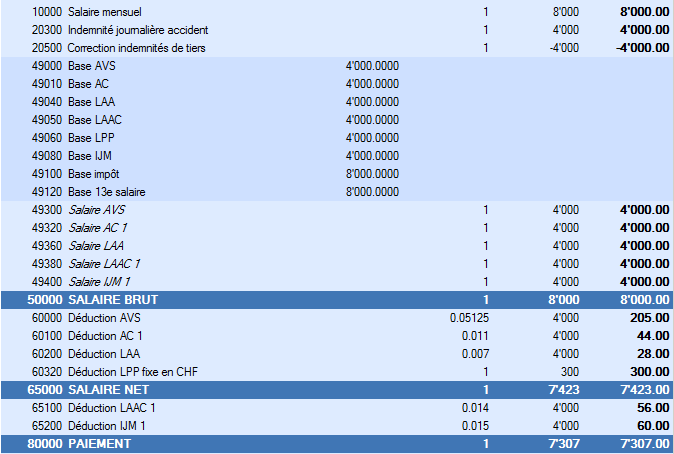Click the 49100 Base impôt row
The width and height of the screenshot is (674, 454).
337,174
